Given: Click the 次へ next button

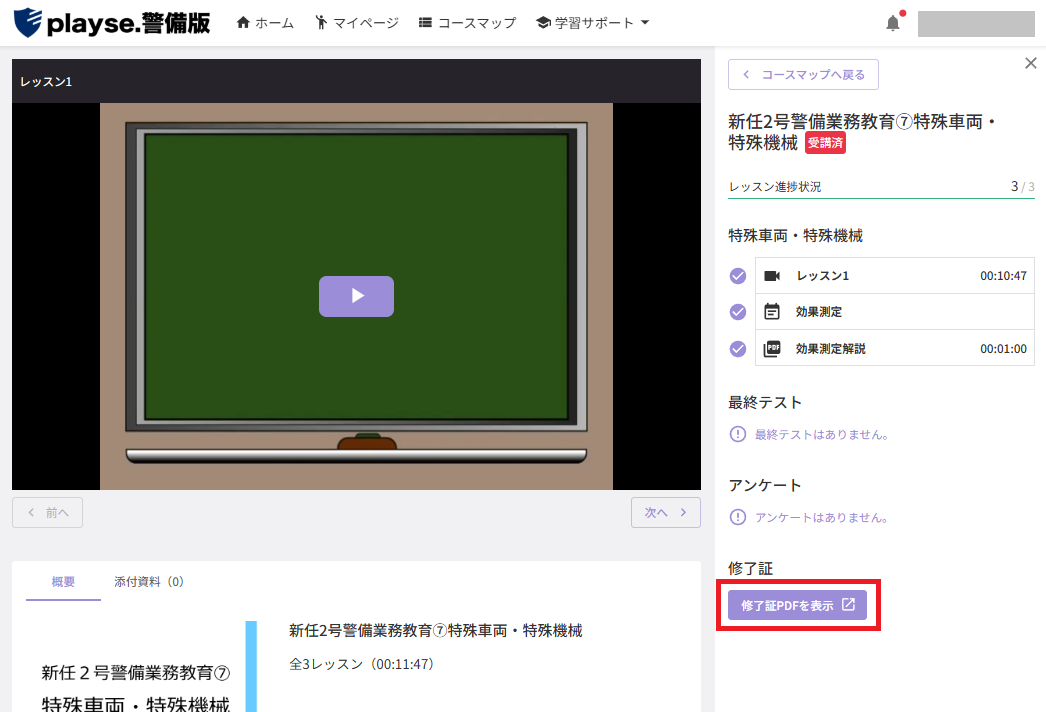Looking at the screenshot, I should [x=666, y=512].
